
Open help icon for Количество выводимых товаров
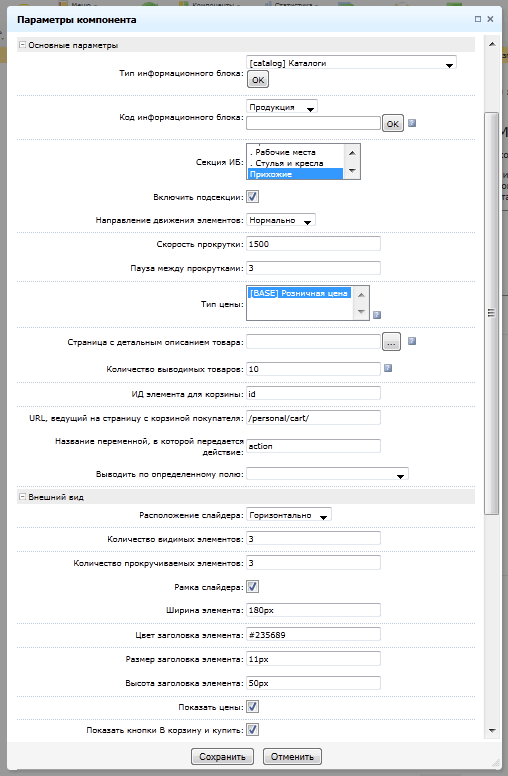pyautogui.click(x=388, y=368)
